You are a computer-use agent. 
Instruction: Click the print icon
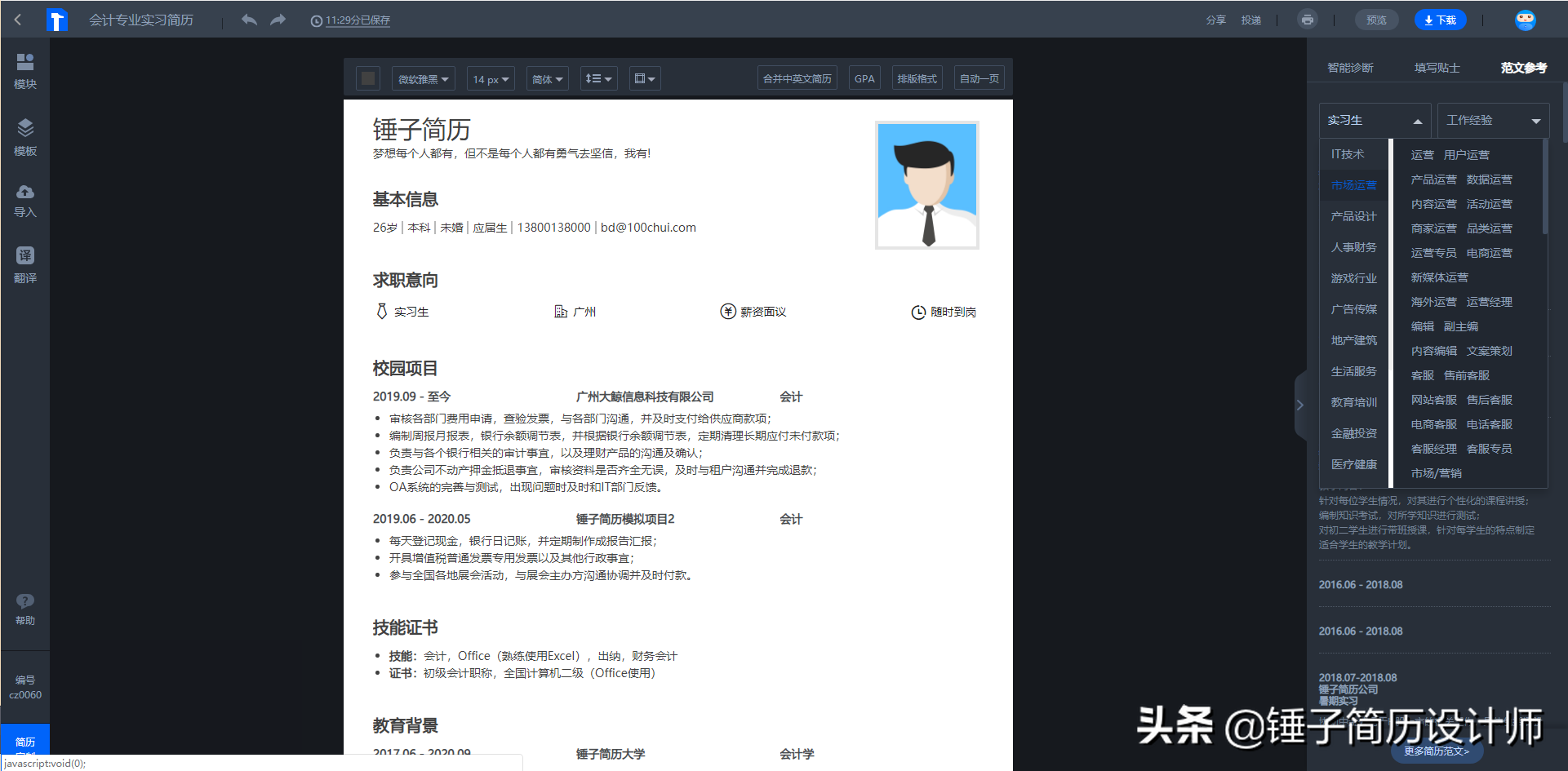[x=1308, y=20]
